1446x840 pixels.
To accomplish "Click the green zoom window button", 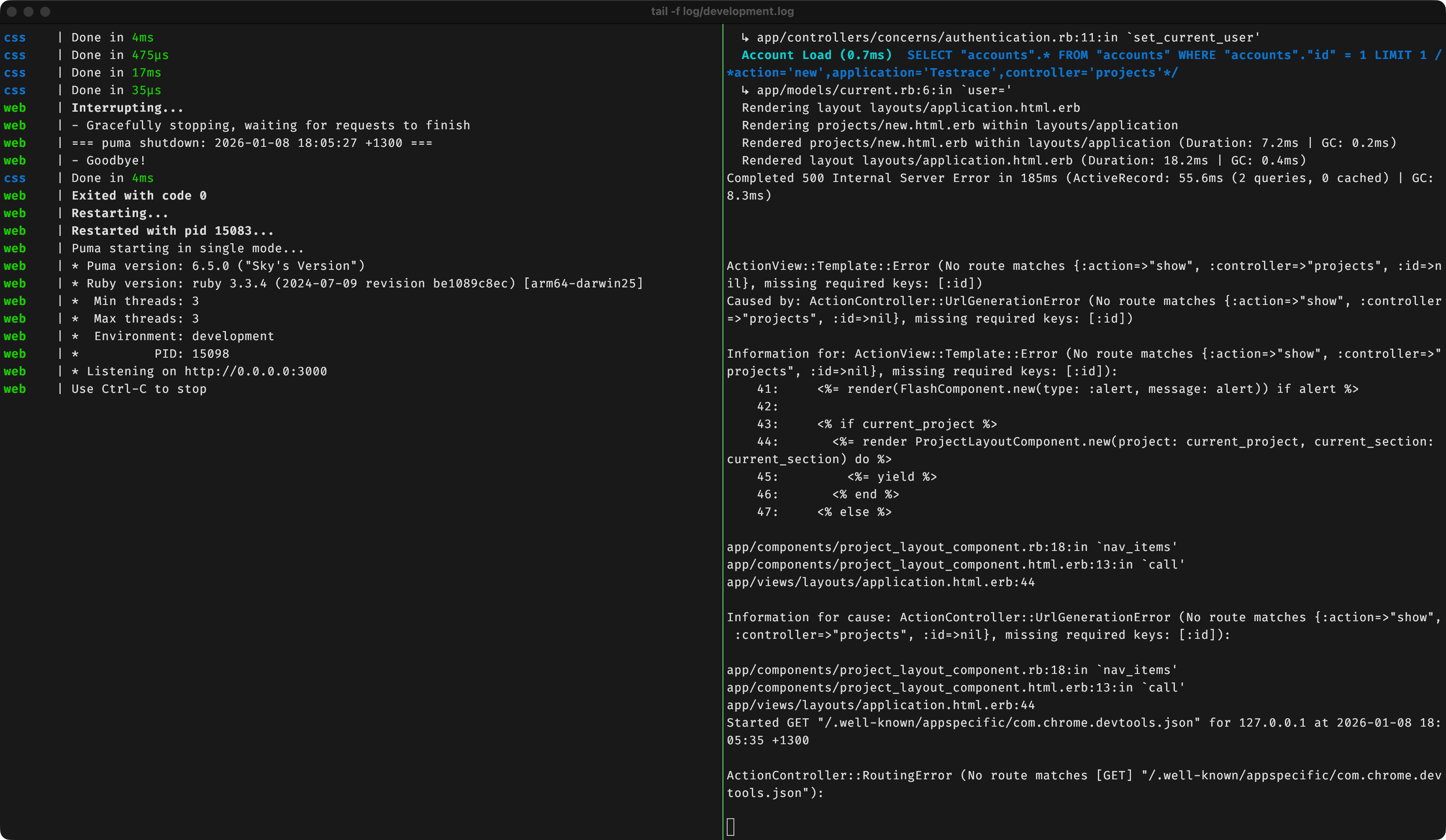I will coord(45,11).
